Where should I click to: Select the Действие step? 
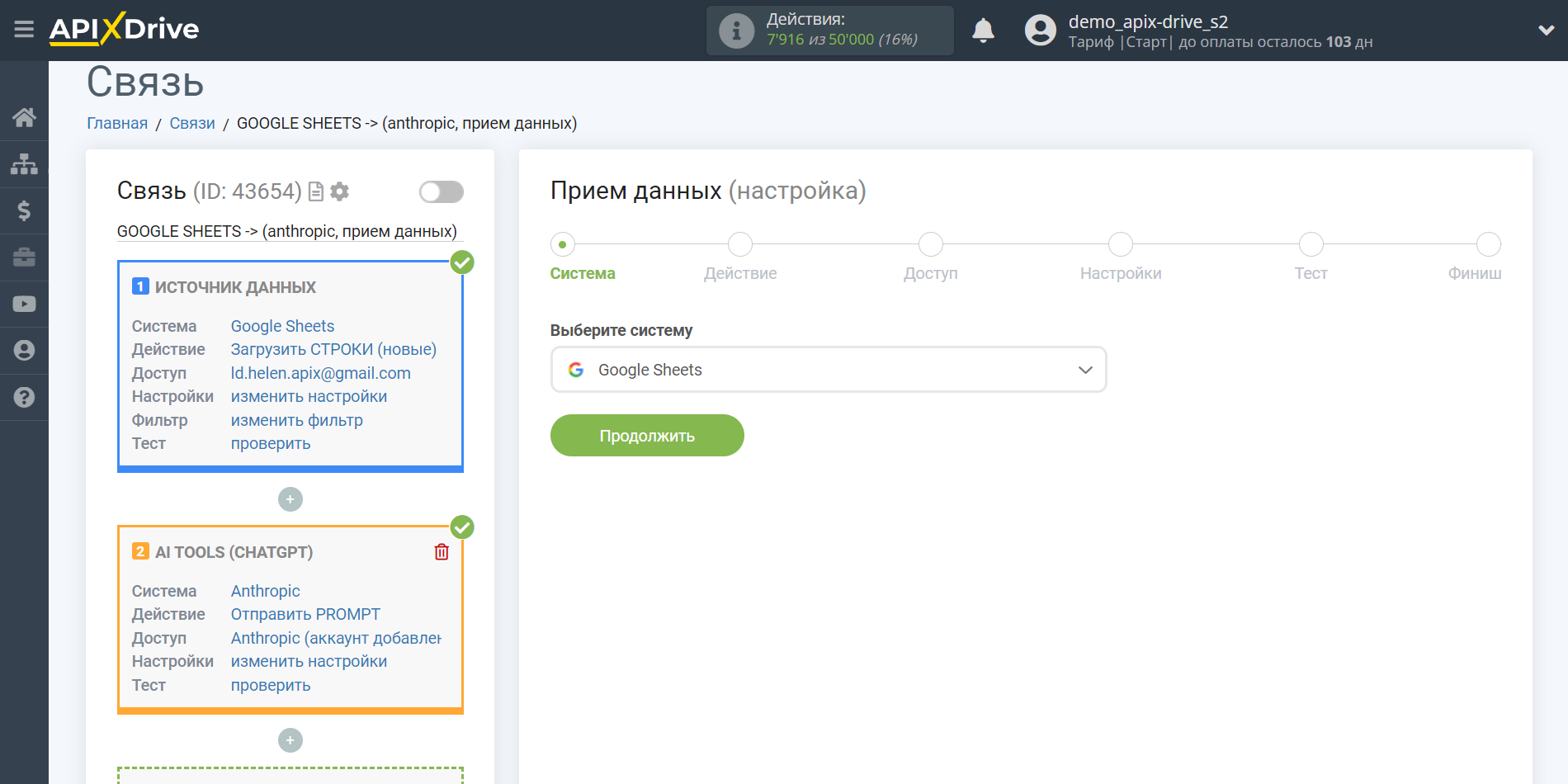(x=740, y=244)
